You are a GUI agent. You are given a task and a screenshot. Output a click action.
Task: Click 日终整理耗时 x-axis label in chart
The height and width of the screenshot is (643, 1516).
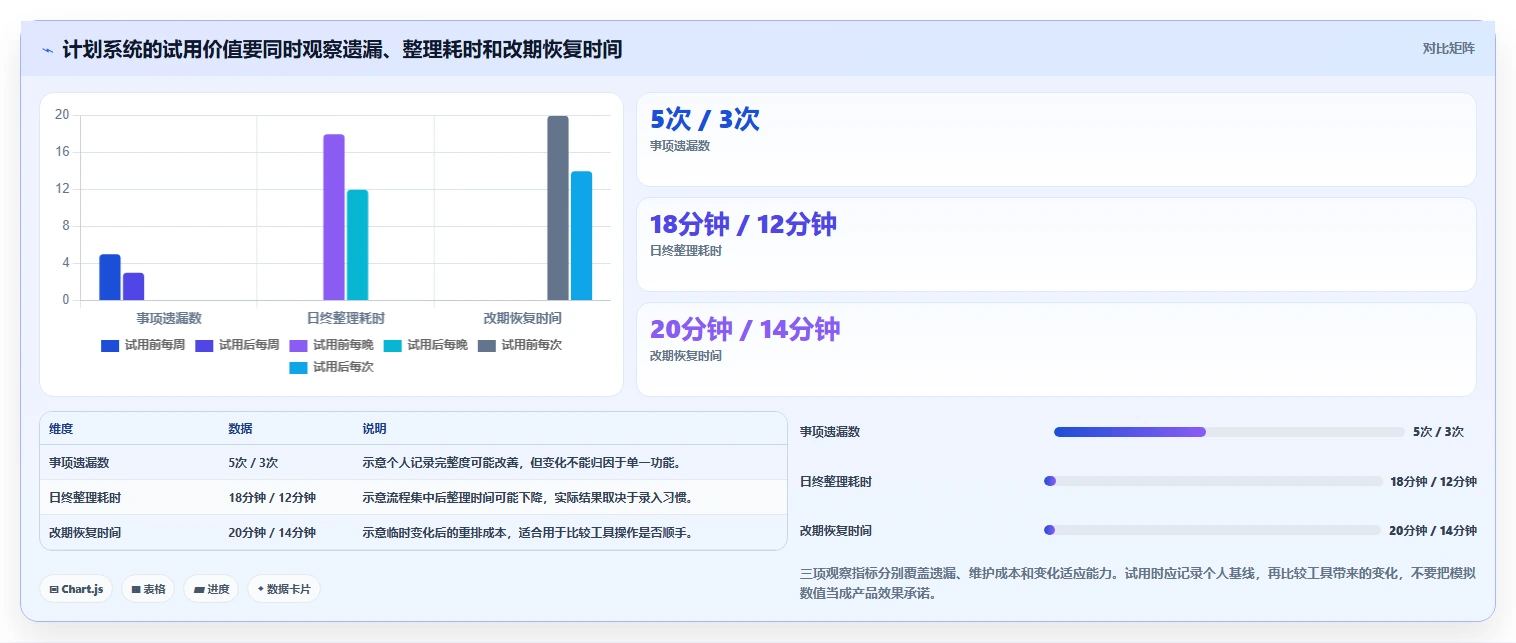(346, 318)
